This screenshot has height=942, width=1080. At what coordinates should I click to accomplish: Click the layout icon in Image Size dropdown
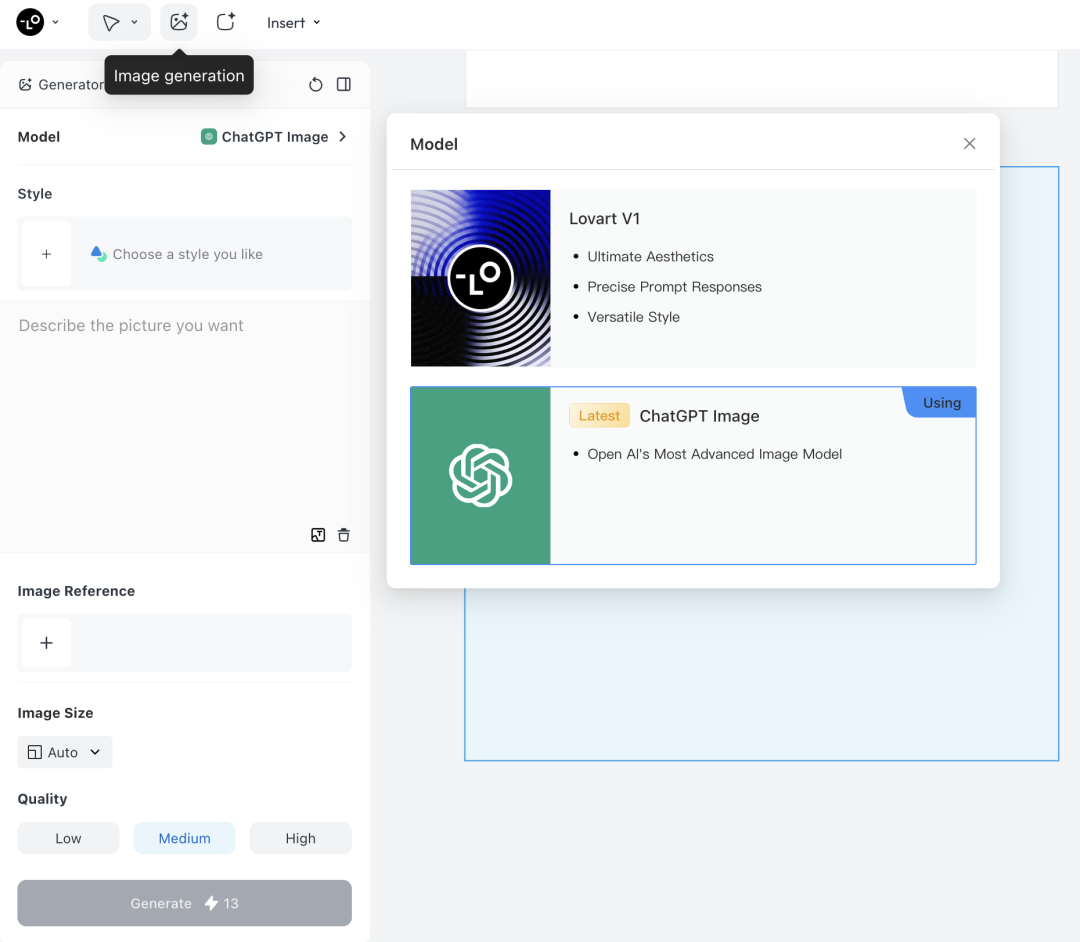tap(34, 753)
